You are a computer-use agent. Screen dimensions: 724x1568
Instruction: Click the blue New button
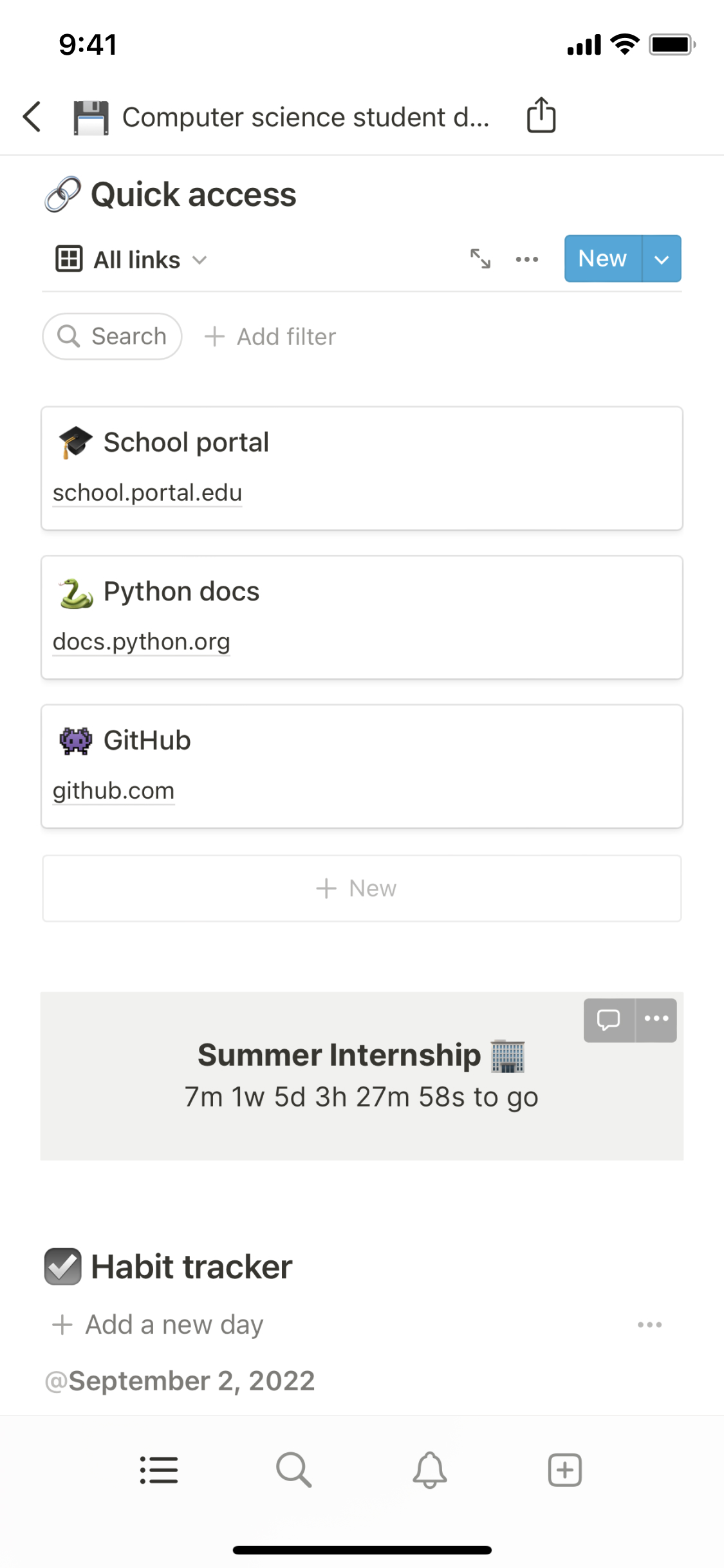click(x=602, y=259)
